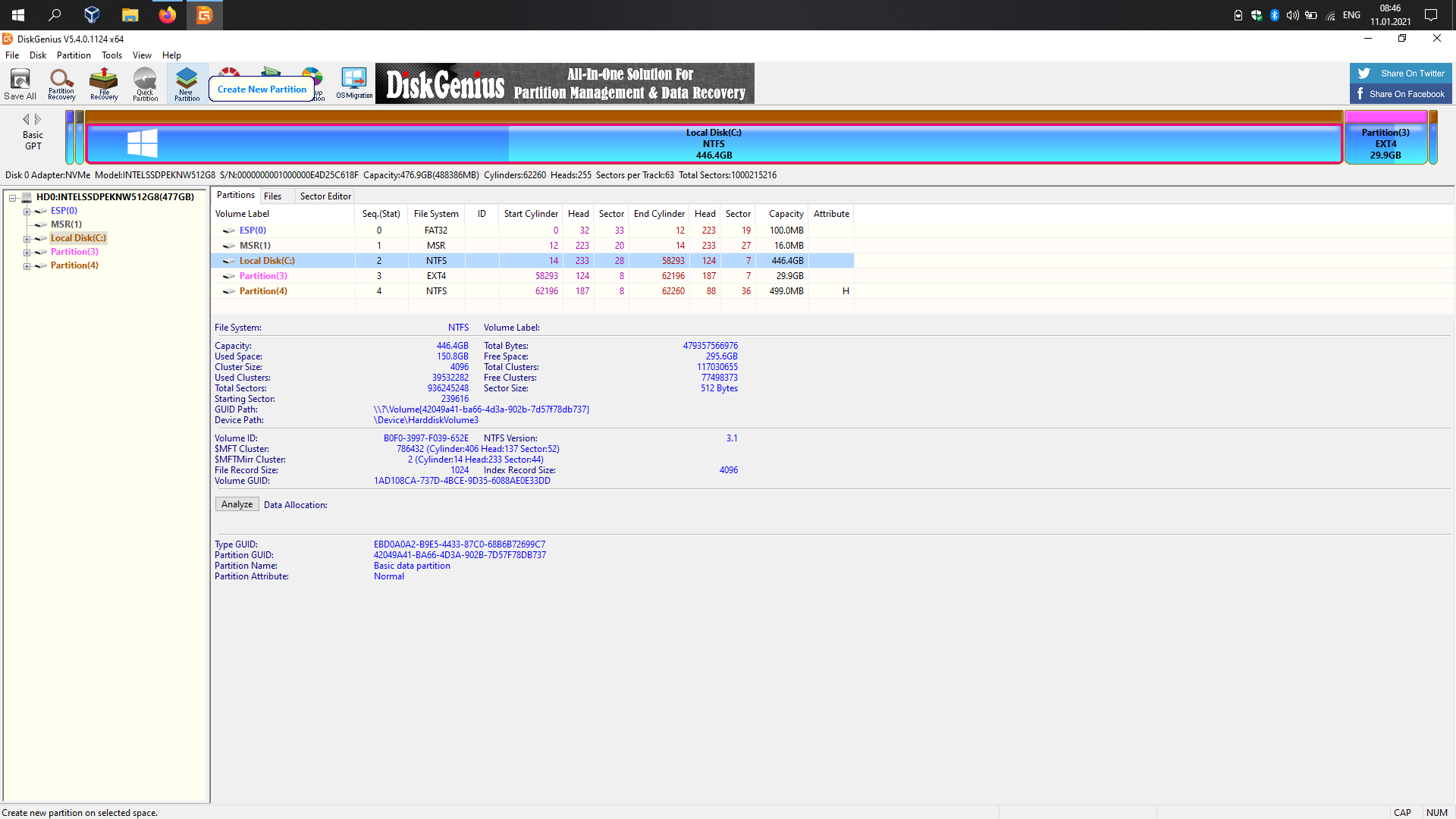
Task: Go to previous disk arrow
Action: (x=27, y=119)
